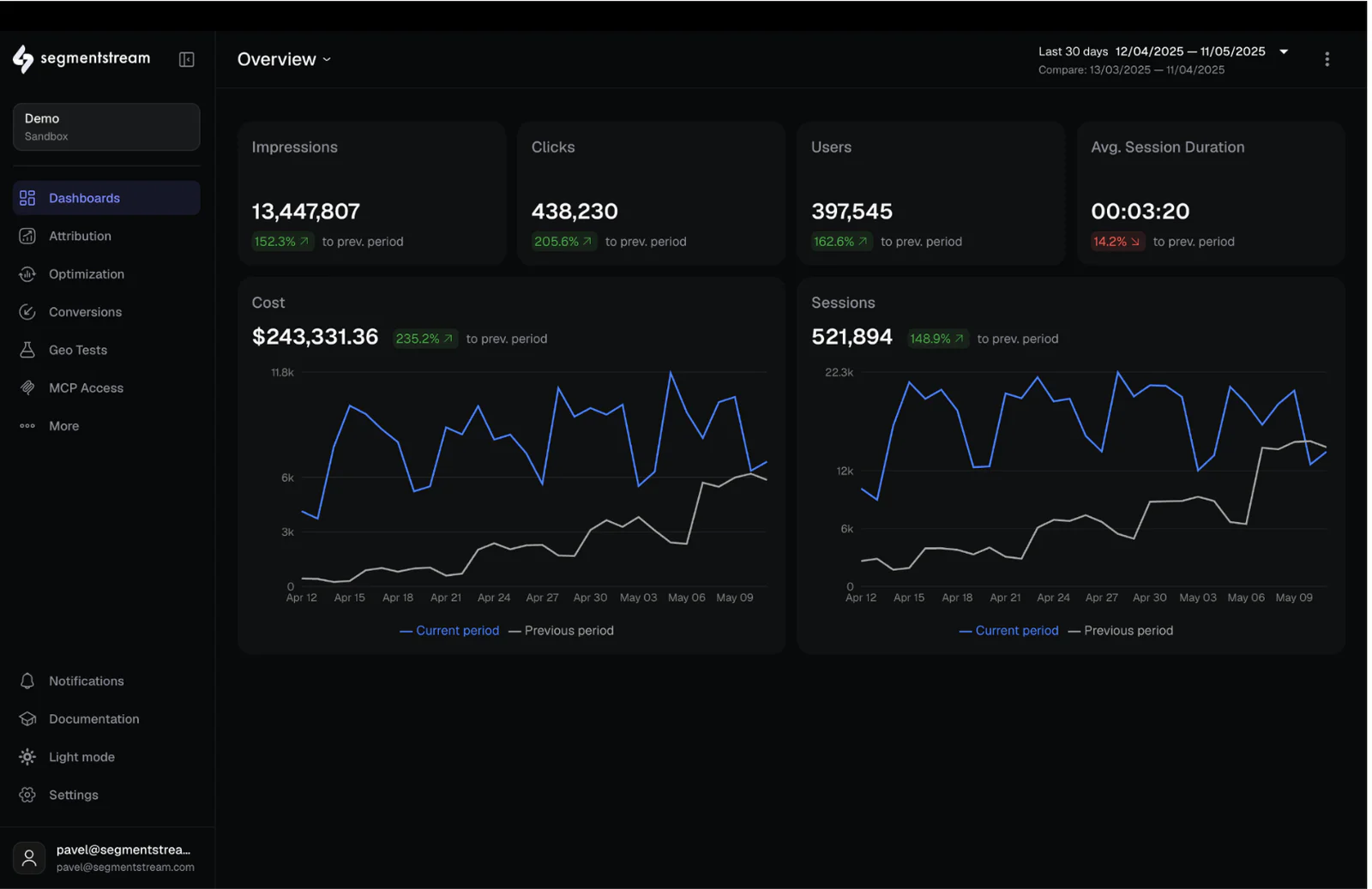
Task: Open the Optimization menu item
Action: pyautogui.click(x=106, y=274)
